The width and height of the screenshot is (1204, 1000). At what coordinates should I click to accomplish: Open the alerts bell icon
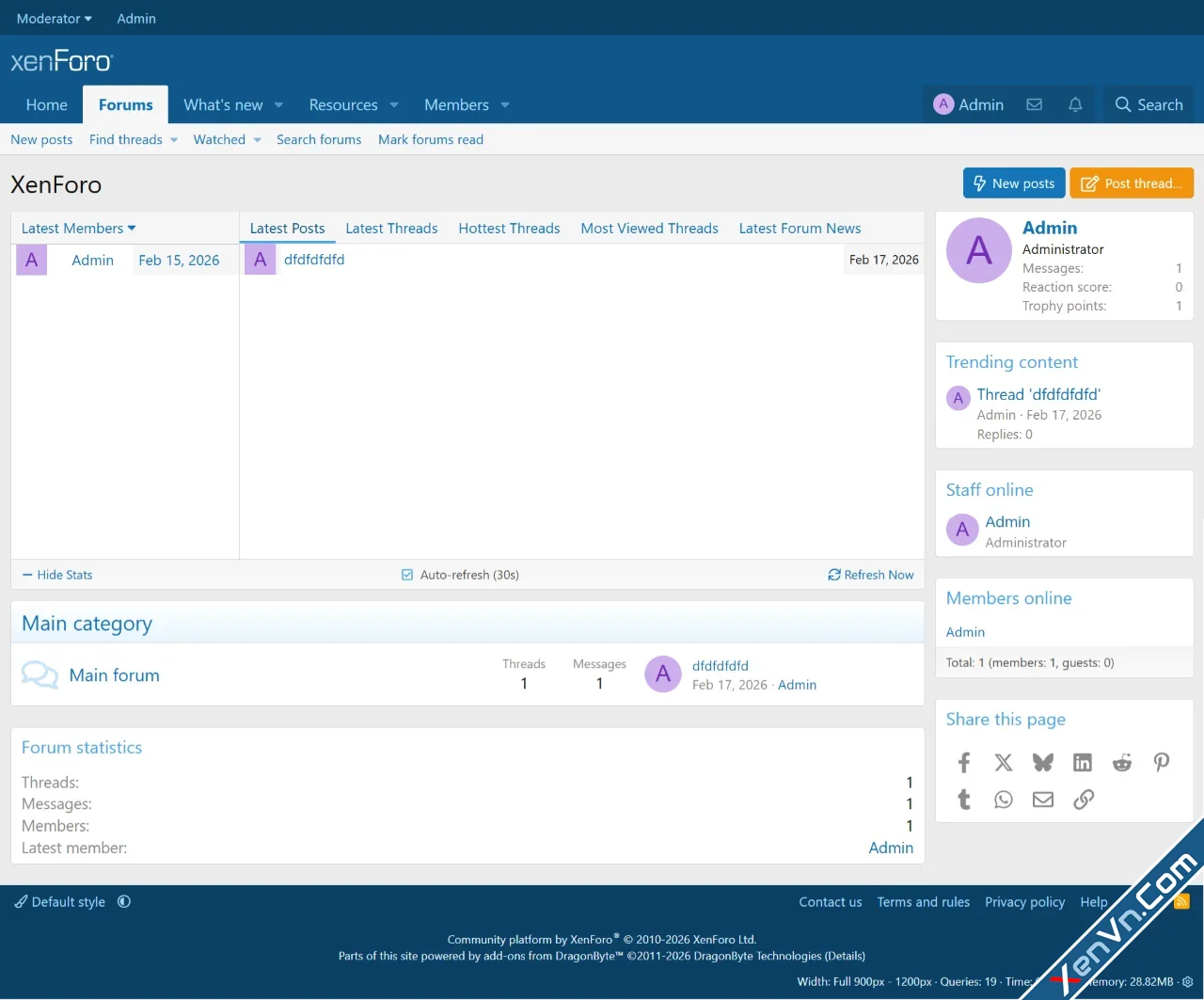click(x=1075, y=104)
